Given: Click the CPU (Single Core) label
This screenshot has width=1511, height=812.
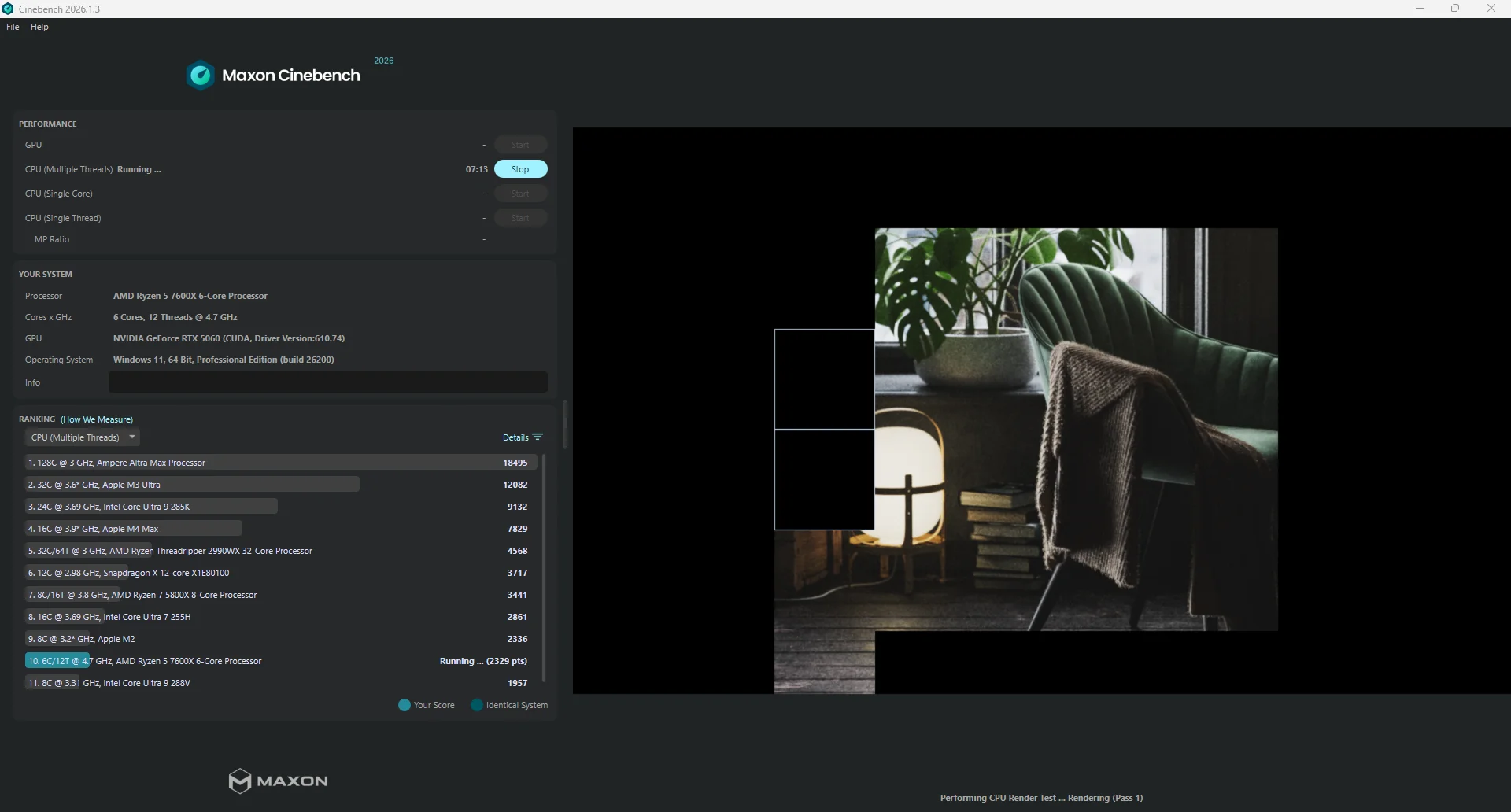Looking at the screenshot, I should (59, 194).
